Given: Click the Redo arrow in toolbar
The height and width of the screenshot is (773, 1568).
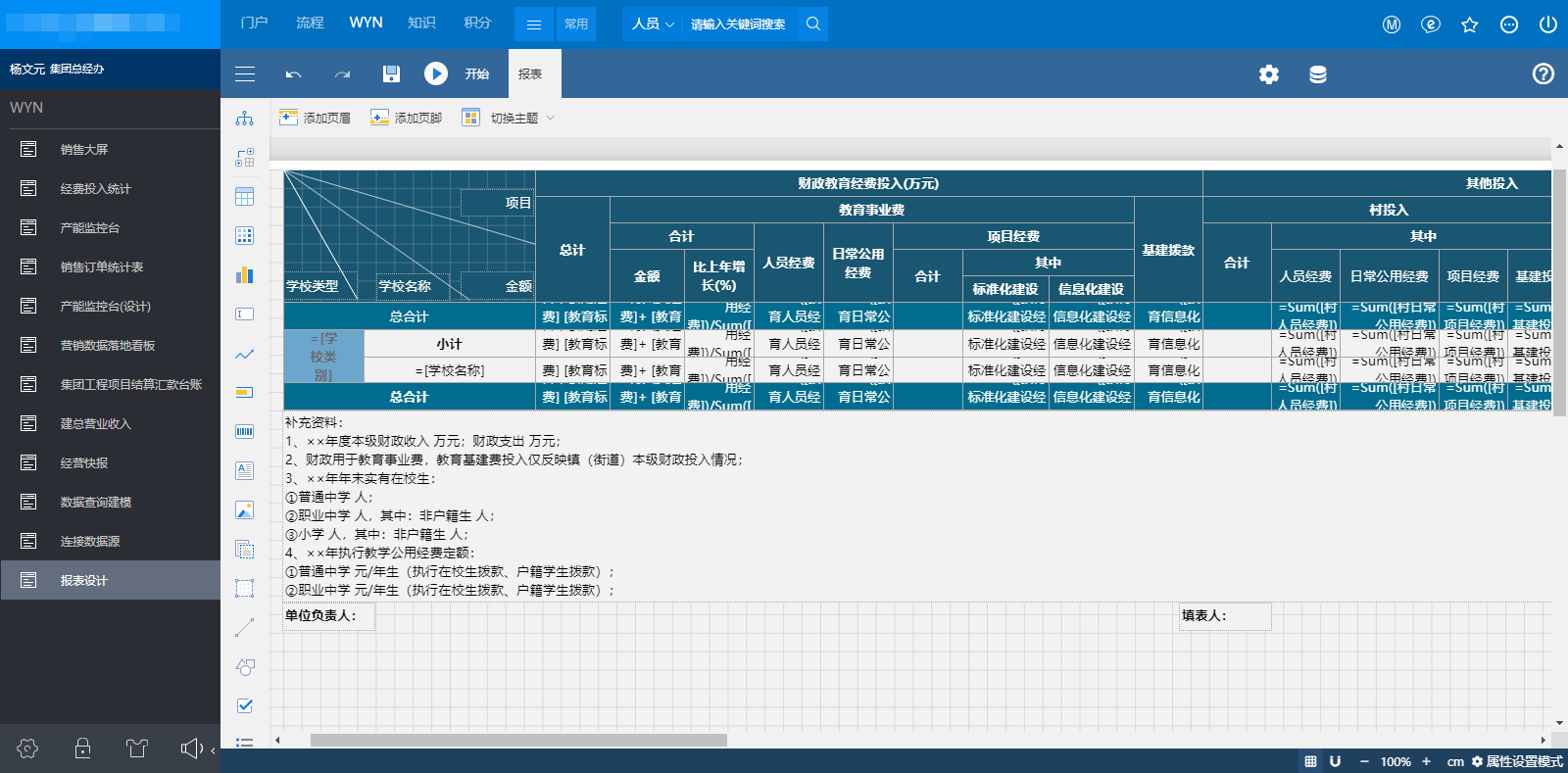Looking at the screenshot, I should tap(342, 73).
